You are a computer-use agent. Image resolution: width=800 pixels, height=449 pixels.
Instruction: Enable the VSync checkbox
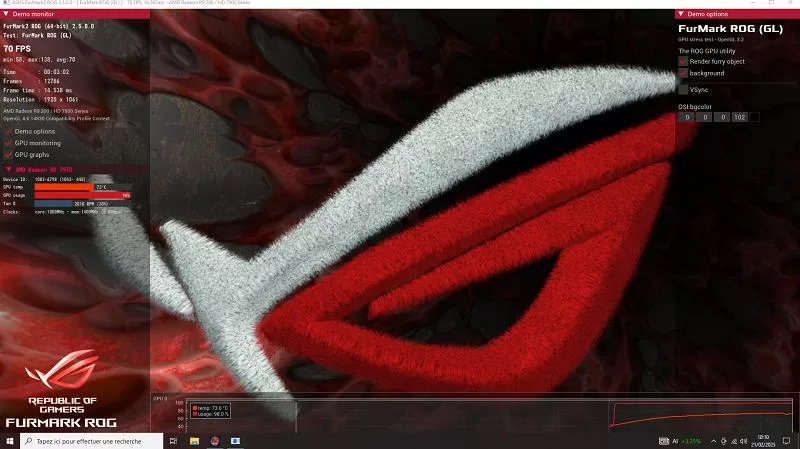(683, 89)
